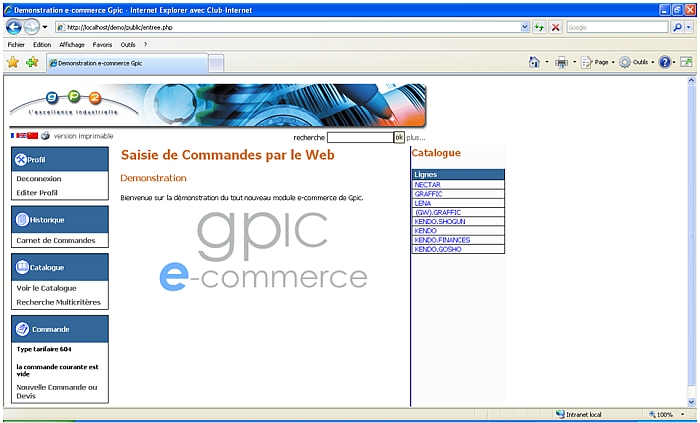The image size is (700, 423).
Task: Expand the address bar history dropdown
Action: tap(525, 27)
